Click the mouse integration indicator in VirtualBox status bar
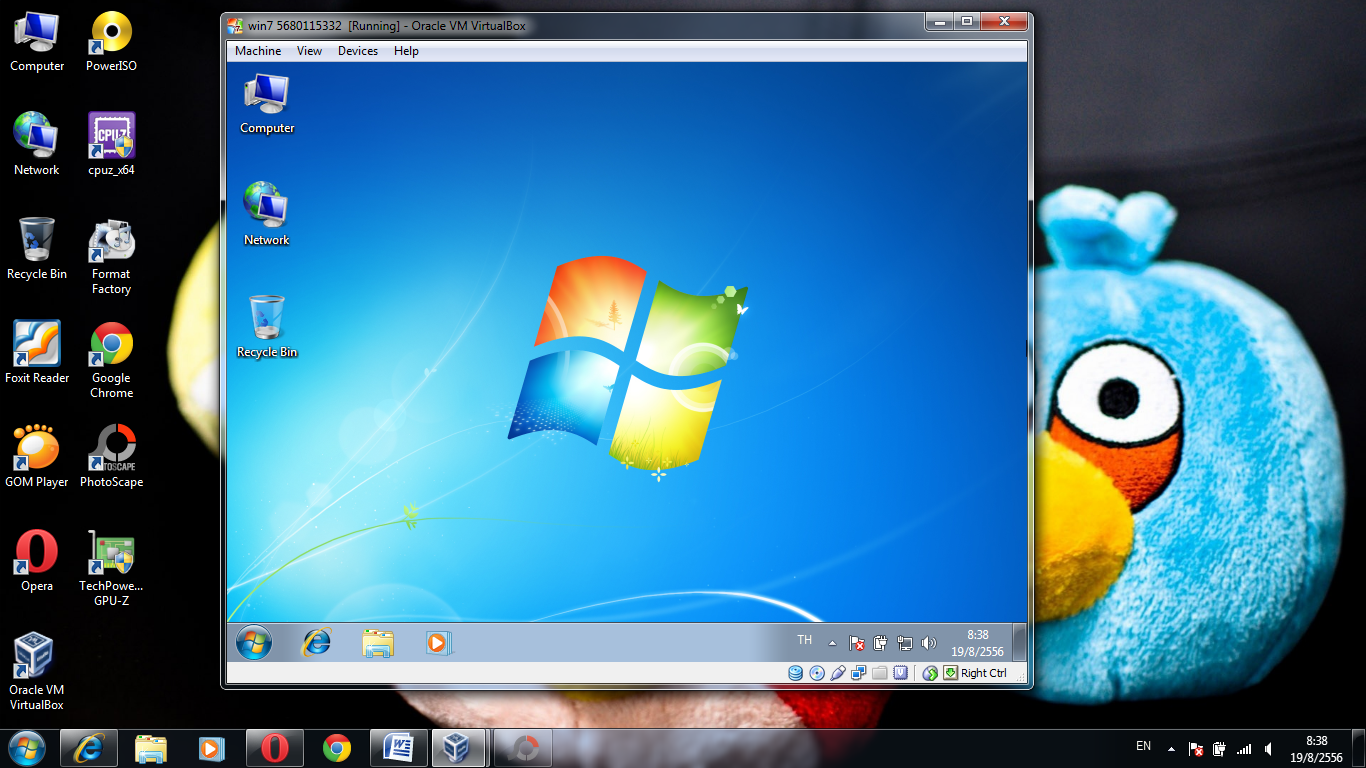This screenshot has height=768, width=1366. pos(930,673)
